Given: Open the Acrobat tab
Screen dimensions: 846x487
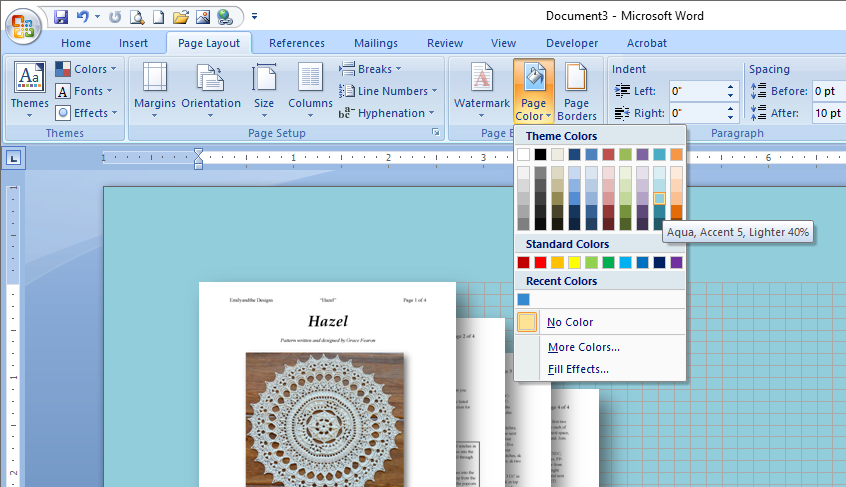Looking at the screenshot, I should coord(646,43).
